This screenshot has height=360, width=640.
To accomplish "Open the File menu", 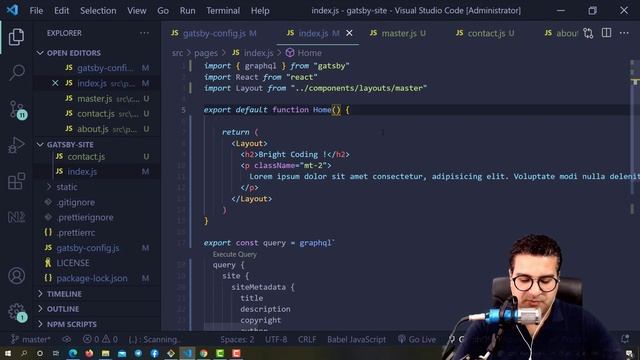I will 36,11.
